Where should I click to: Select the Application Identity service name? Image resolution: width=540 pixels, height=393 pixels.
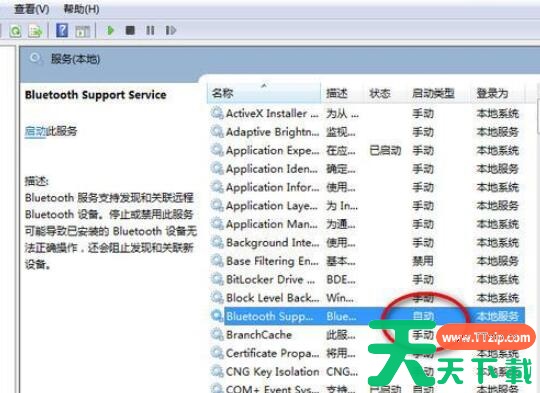(x=272, y=169)
